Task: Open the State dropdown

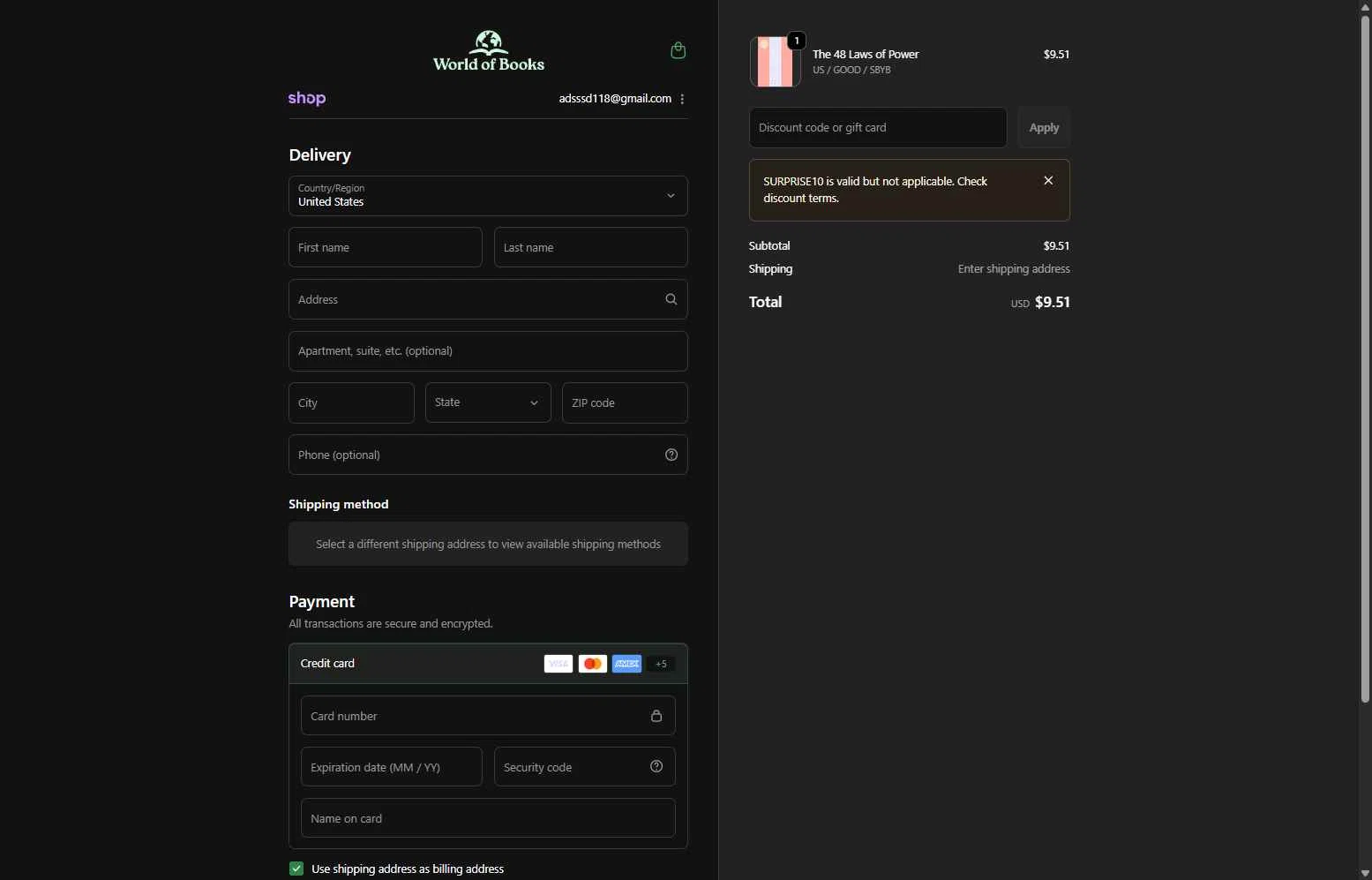Action: click(488, 402)
